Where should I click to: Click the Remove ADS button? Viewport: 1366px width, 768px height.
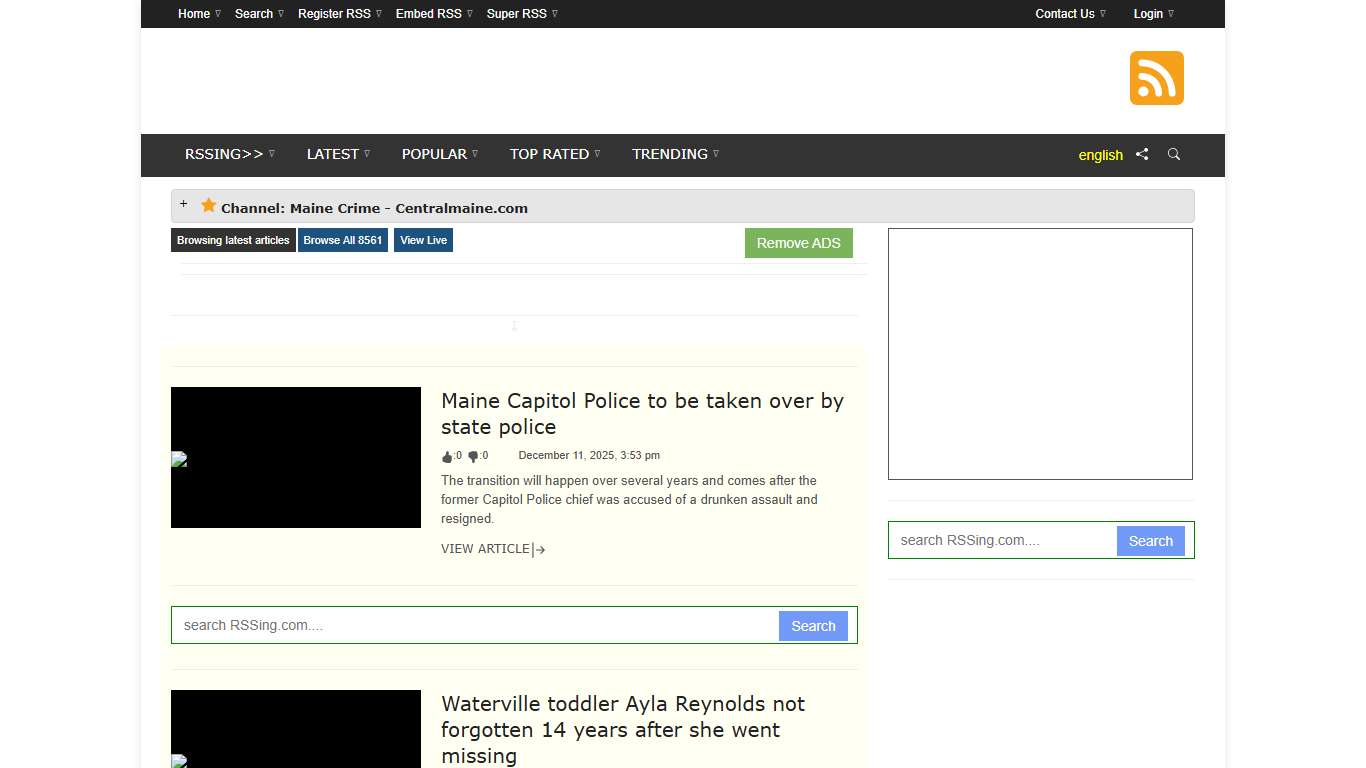click(798, 243)
